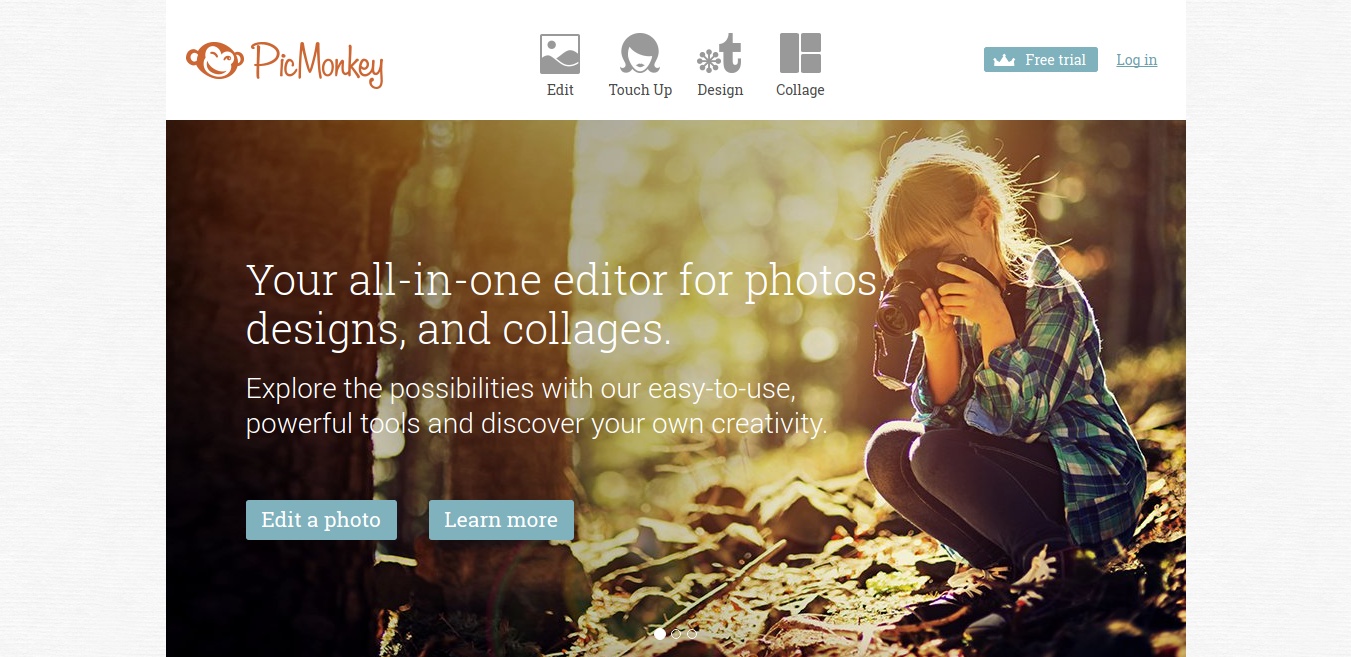The width and height of the screenshot is (1351, 657).
Task: Open the Edit landscape photo icon
Action: click(560, 54)
